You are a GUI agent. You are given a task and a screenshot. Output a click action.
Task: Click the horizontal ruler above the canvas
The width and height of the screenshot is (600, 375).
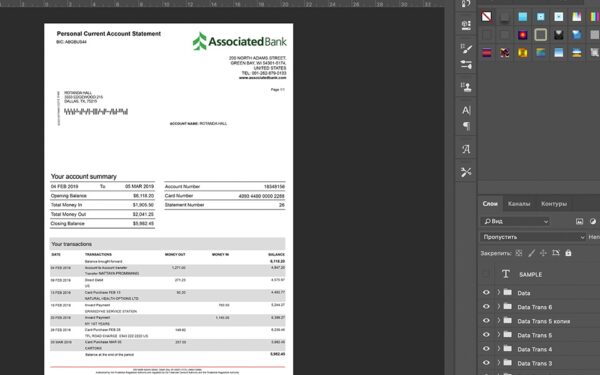tap(222, 3)
